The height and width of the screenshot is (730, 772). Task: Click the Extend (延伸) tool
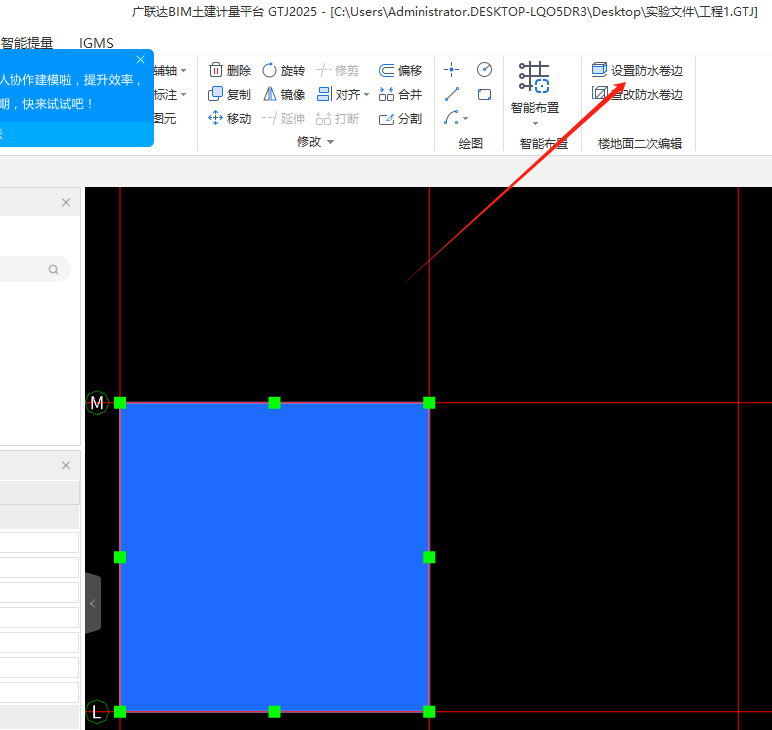pos(284,118)
